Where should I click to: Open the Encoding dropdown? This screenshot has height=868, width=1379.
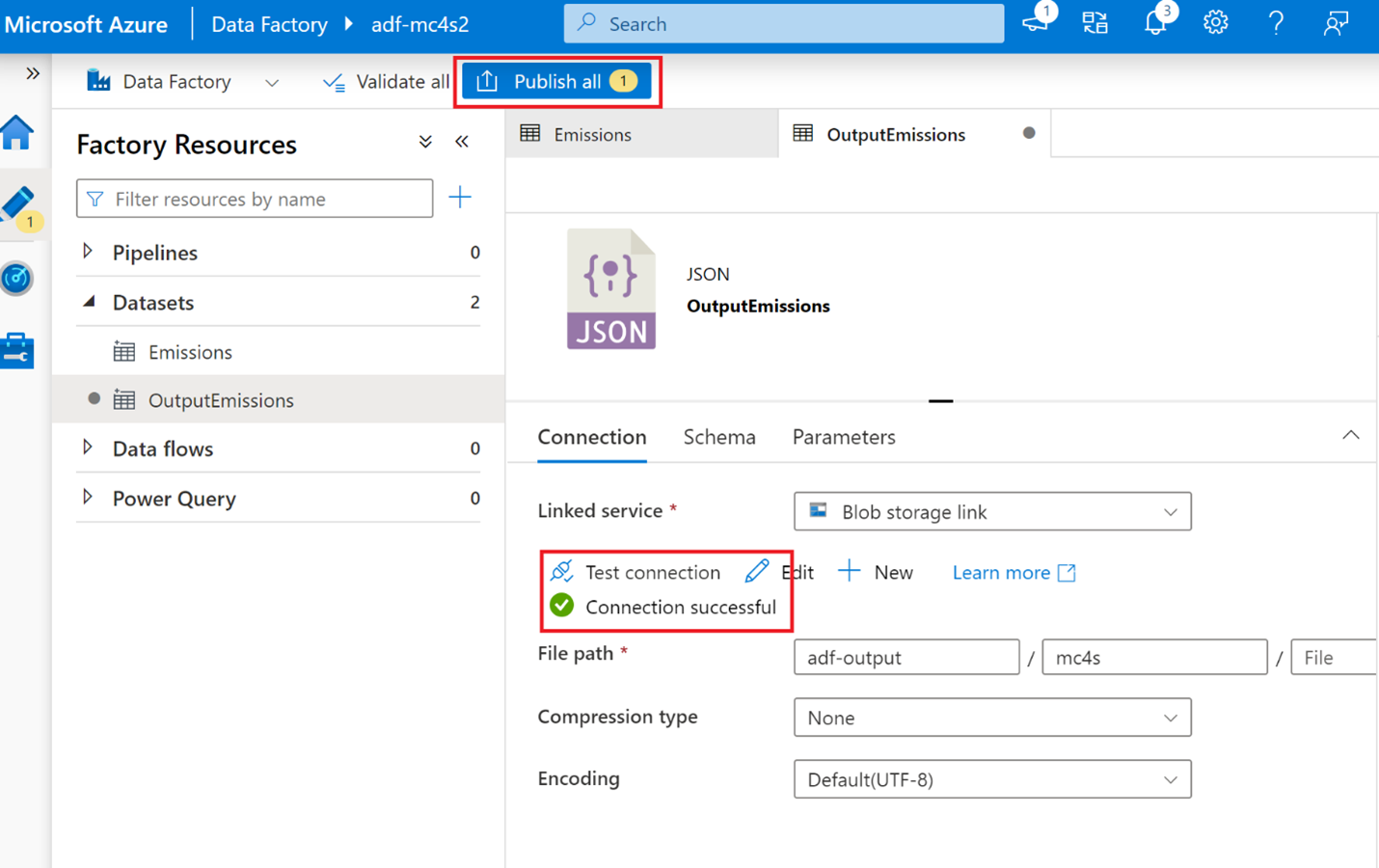click(992, 779)
